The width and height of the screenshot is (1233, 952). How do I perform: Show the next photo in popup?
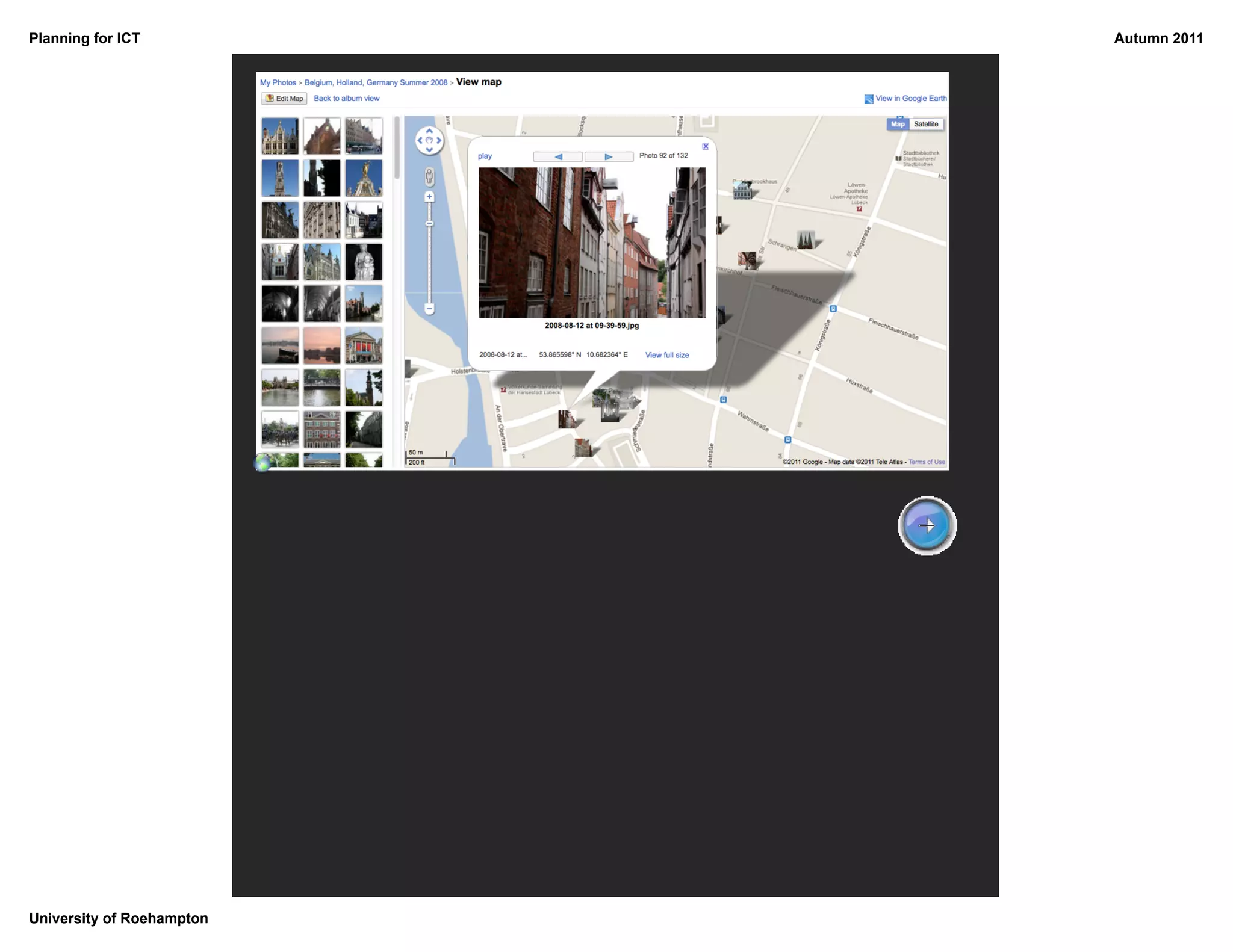coord(609,156)
